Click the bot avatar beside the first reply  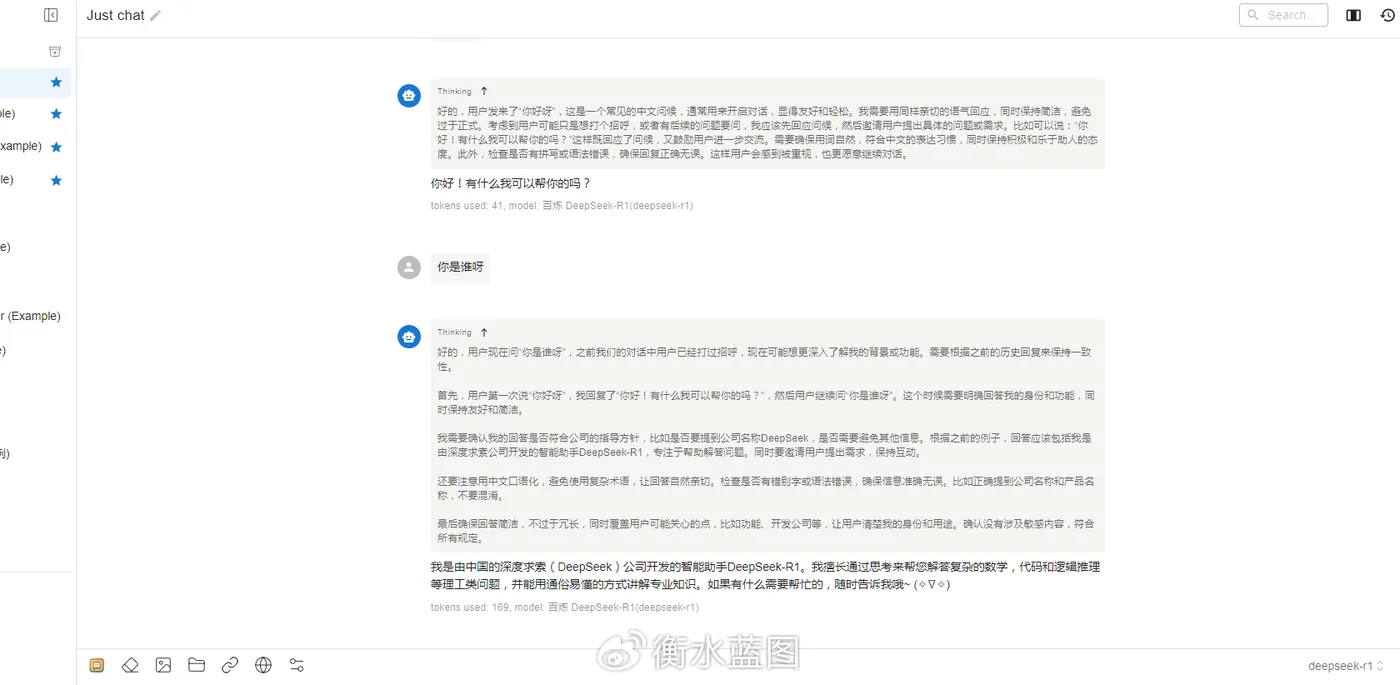coord(409,95)
